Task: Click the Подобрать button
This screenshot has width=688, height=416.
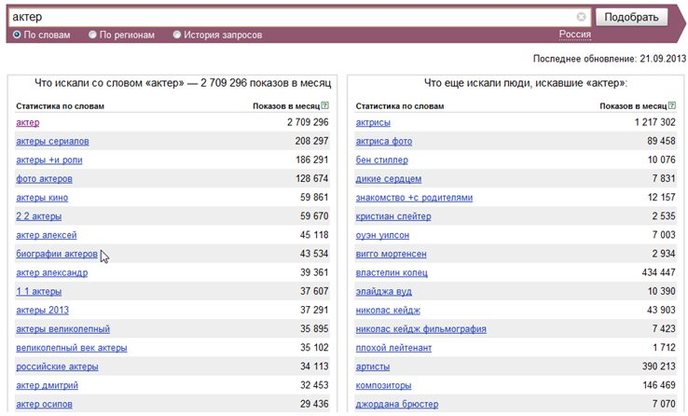Action: [x=631, y=17]
